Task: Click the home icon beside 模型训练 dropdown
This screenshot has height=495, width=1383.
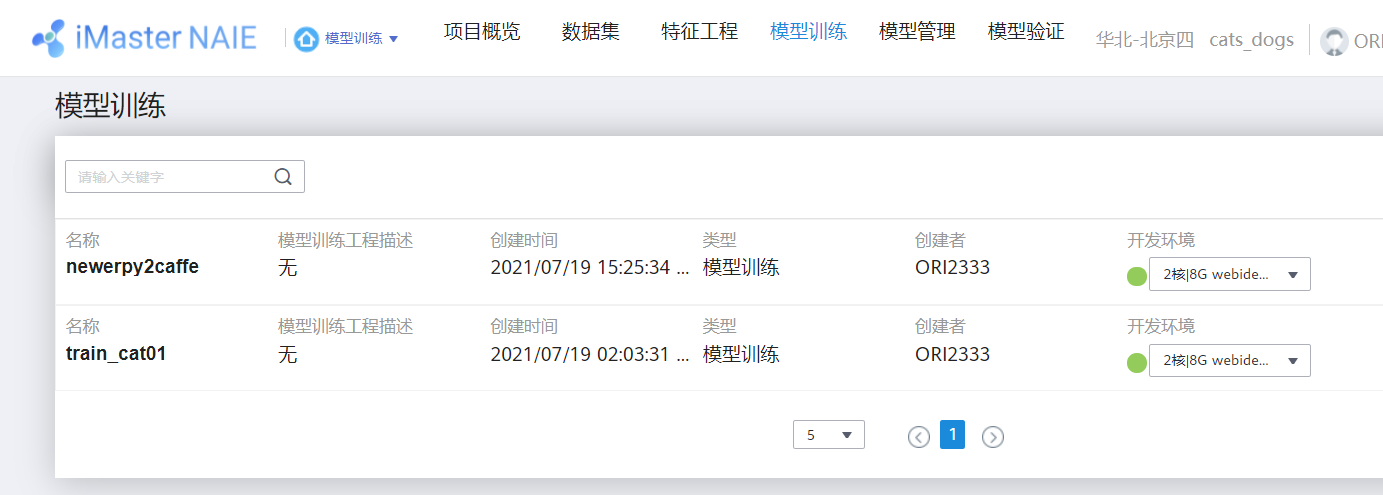Action: tap(306, 39)
